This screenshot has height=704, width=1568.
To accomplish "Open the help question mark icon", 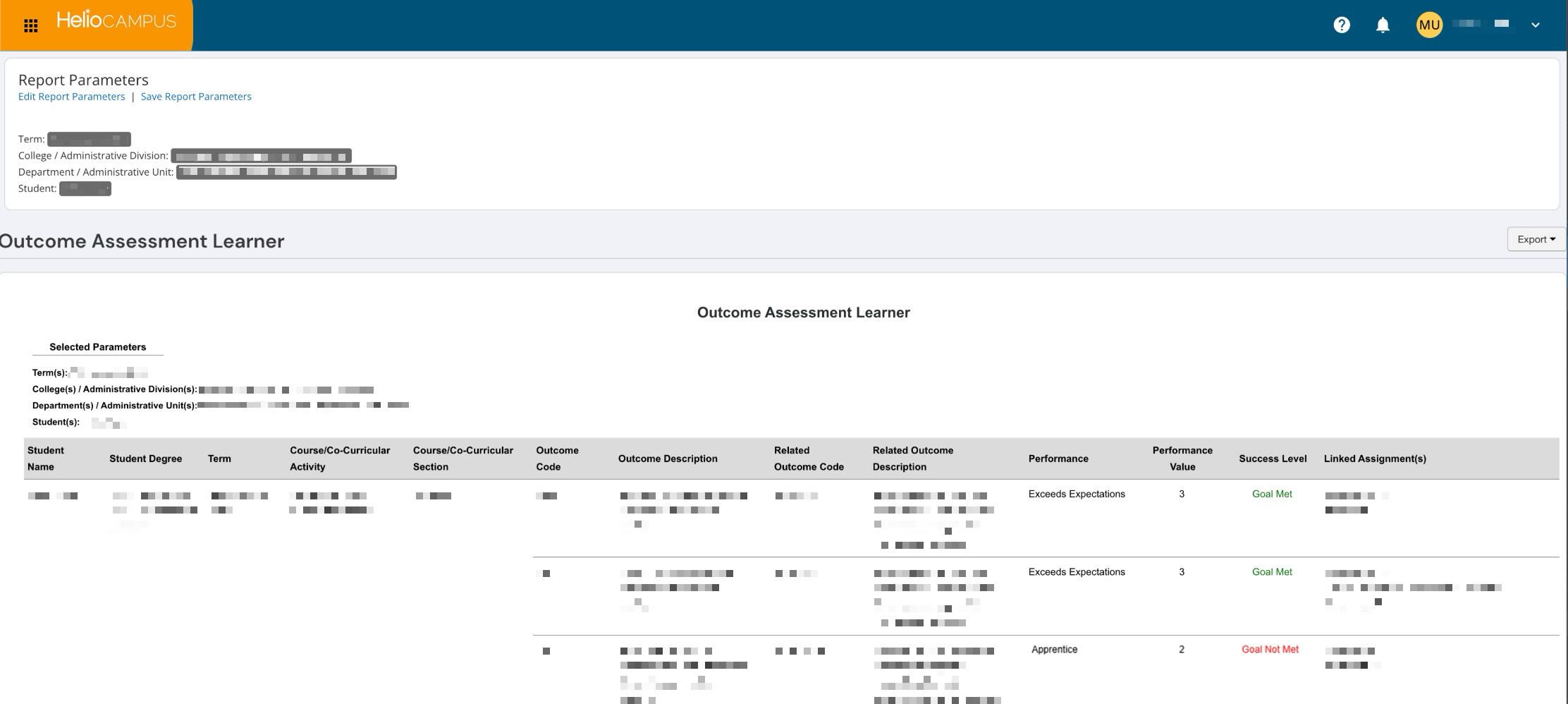I will (x=1341, y=25).
